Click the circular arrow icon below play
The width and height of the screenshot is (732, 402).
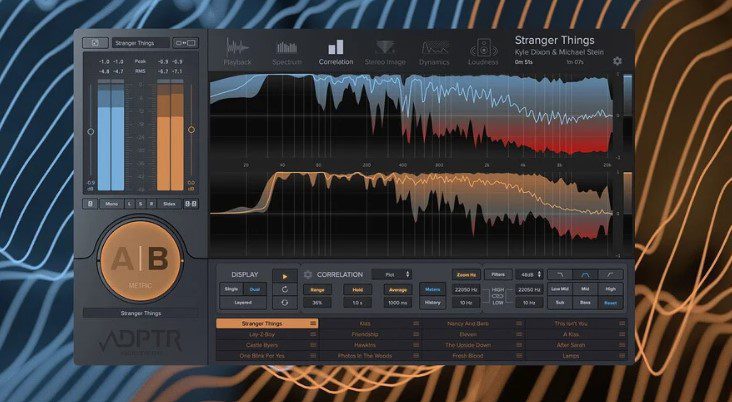click(x=285, y=289)
